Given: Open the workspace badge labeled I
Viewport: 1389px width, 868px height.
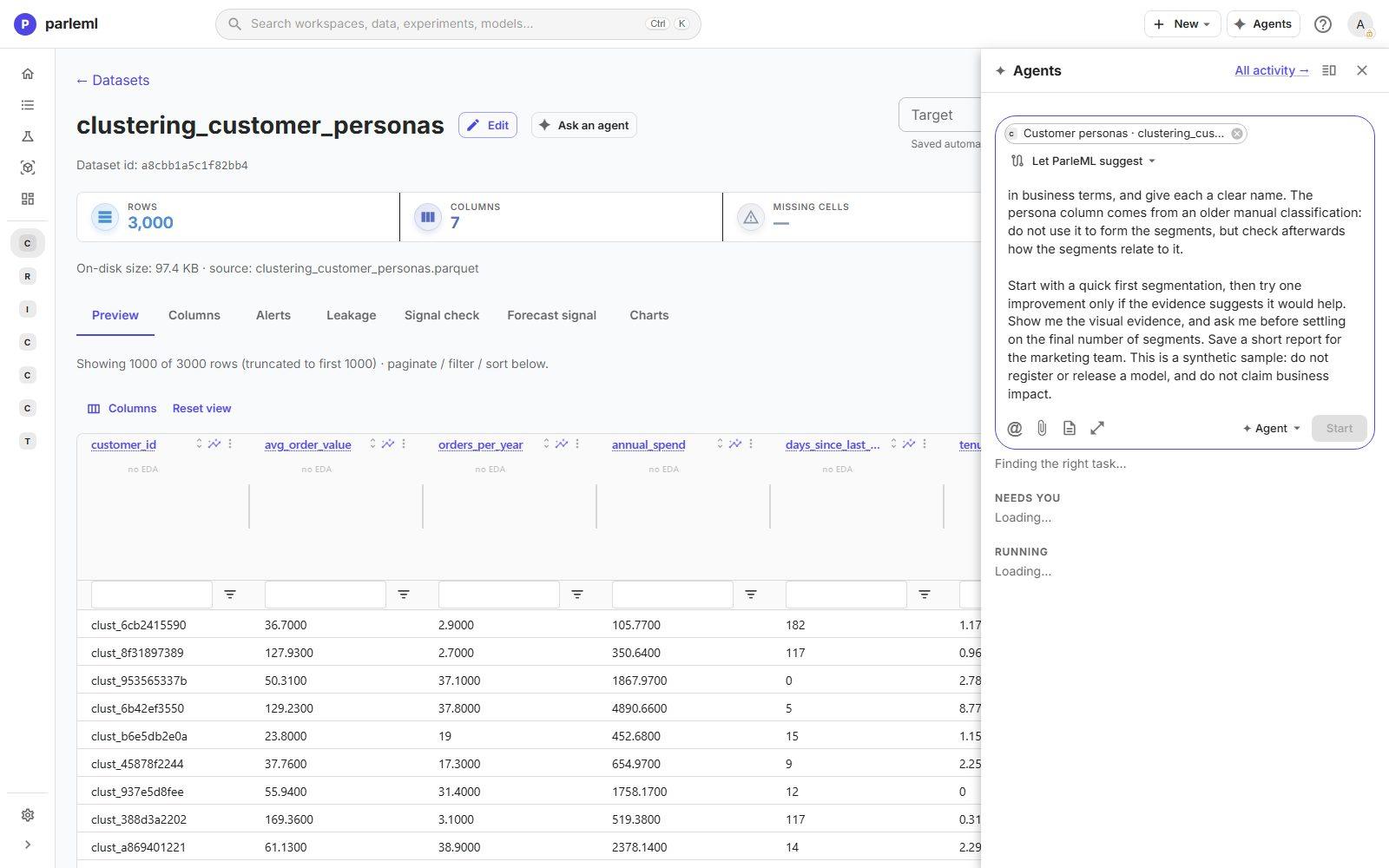Looking at the screenshot, I should coord(28,309).
